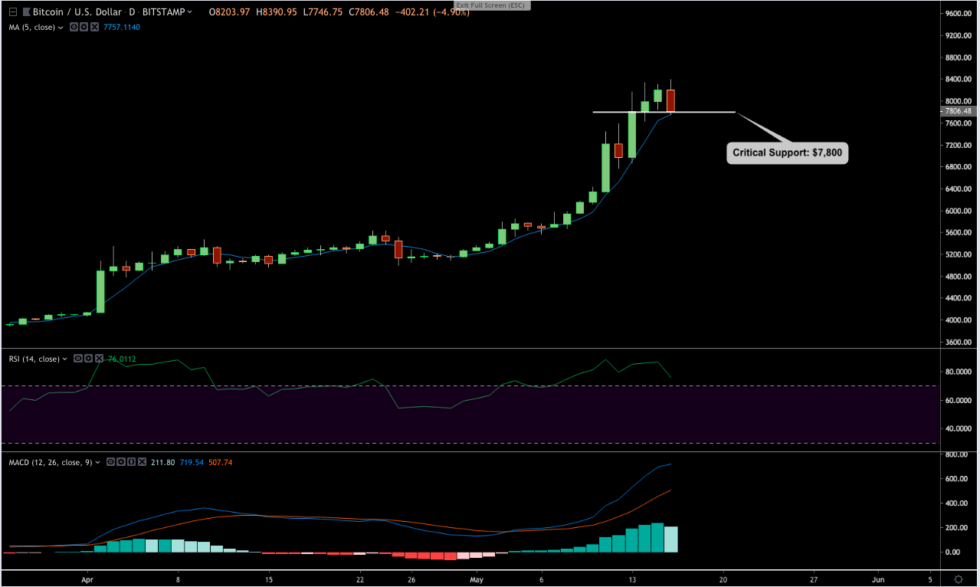Remove the MA indicator with its X icon
980x587 pixels.
[94, 27]
